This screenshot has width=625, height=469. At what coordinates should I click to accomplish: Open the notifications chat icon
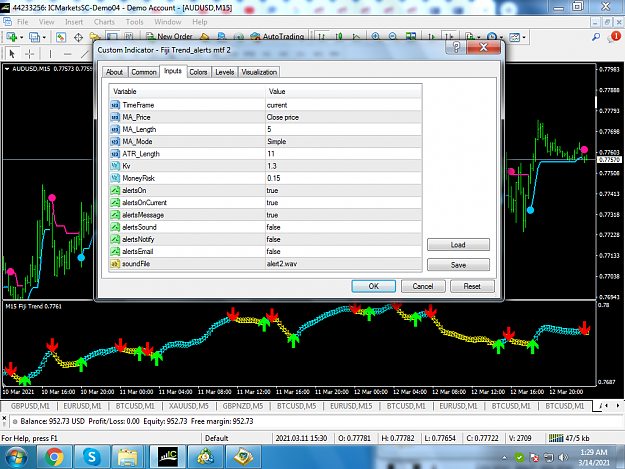[614, 37]
